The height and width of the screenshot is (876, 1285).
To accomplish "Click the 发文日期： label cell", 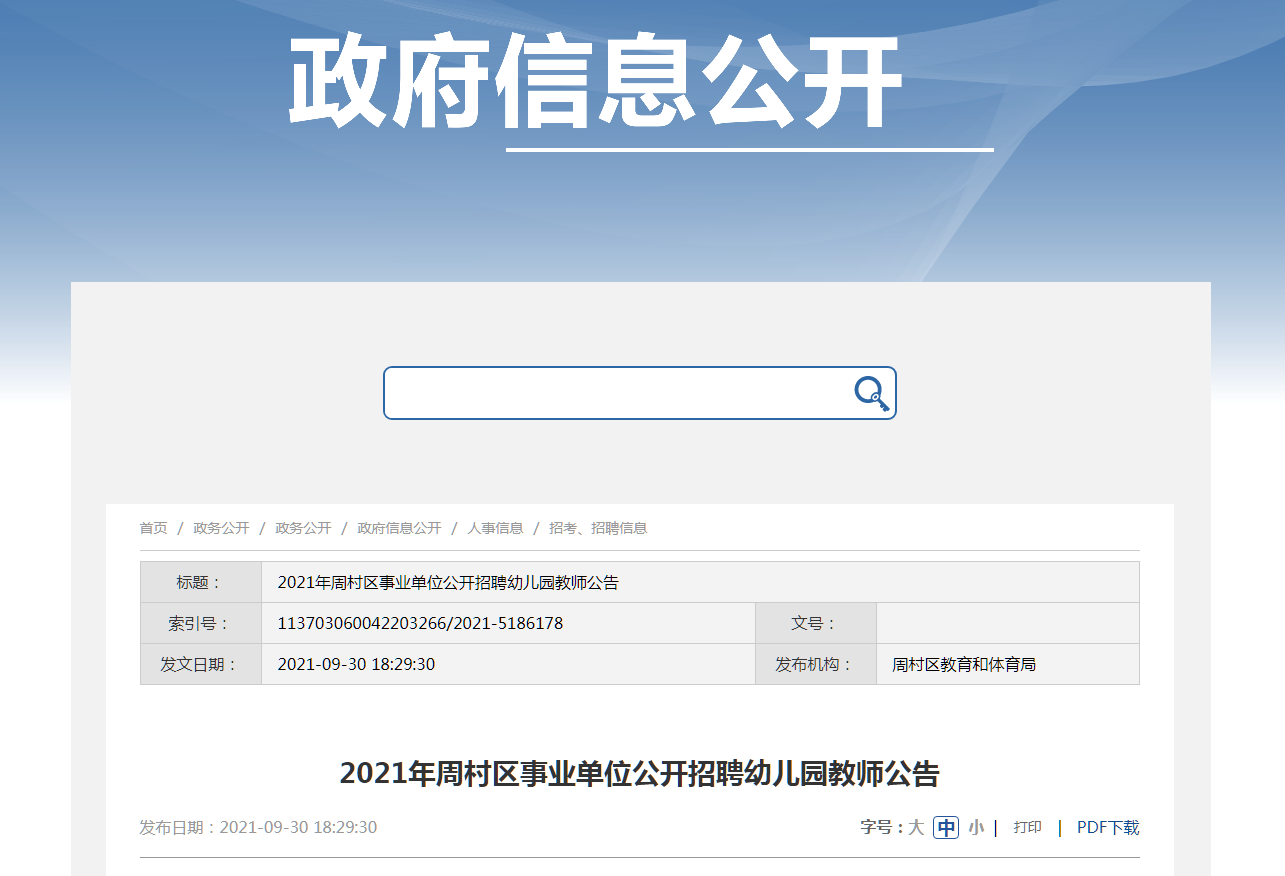I will pyautogui.click(x=201, y=664).
